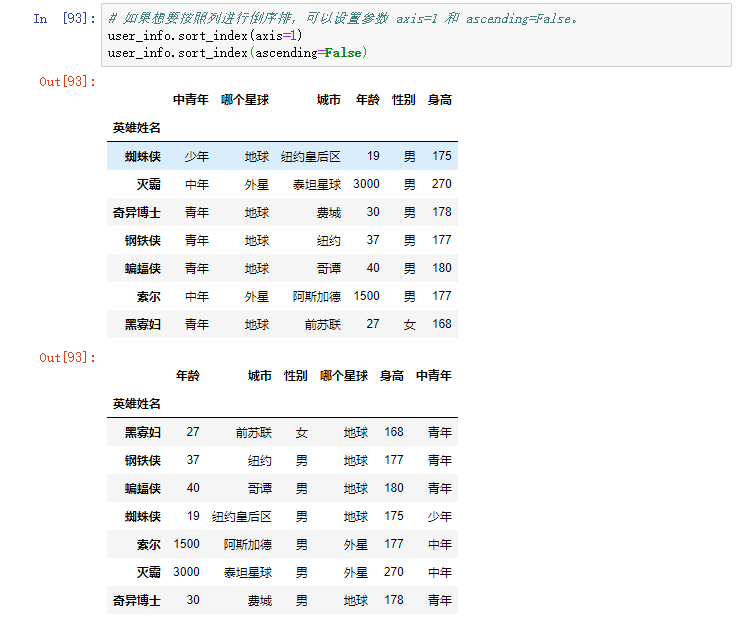The width and height of the screenshot is (737, 624).
Task: Select the 奇异博士 row label in the second table
Action: pos(137,600)
